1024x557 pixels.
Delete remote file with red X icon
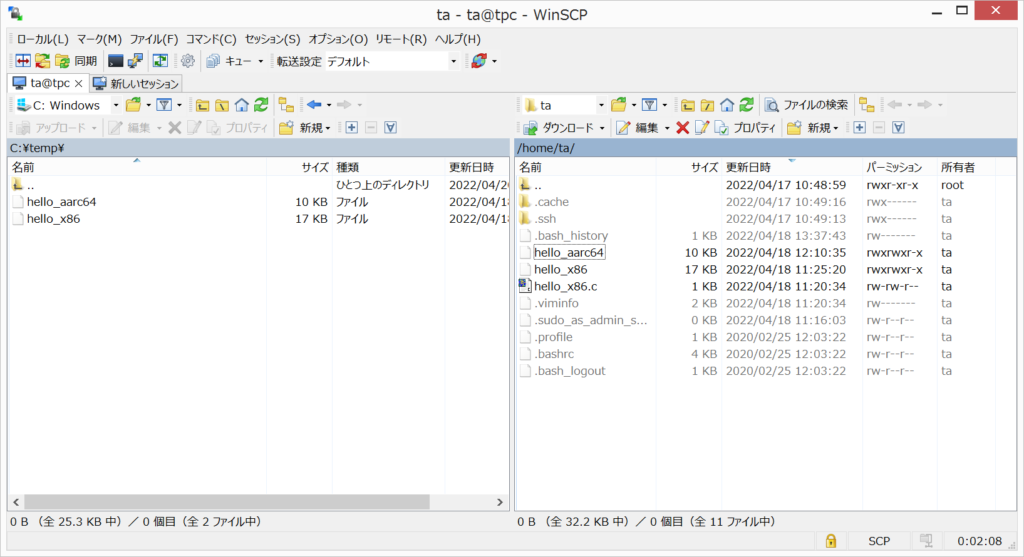pyautogui.click(x=682, y=128)
